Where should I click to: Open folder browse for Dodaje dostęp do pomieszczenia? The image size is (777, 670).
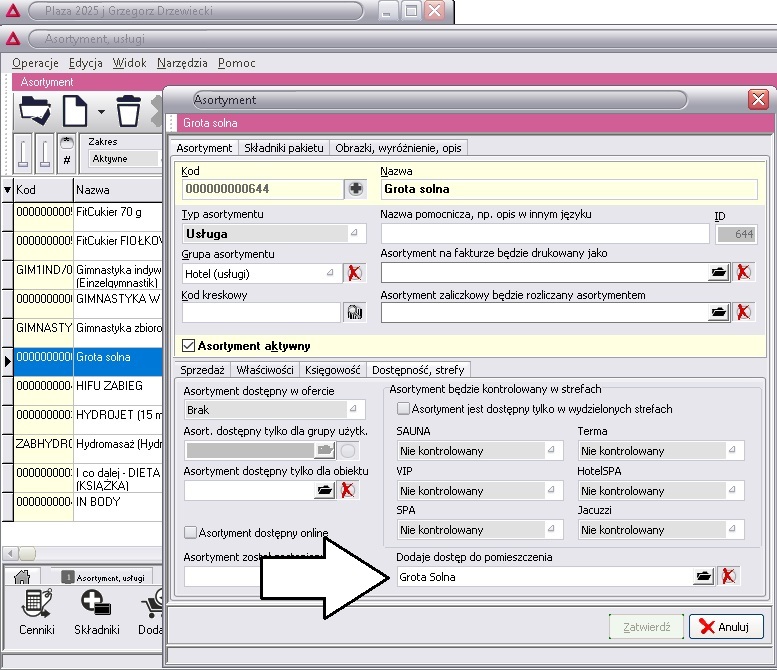point(703,576)
